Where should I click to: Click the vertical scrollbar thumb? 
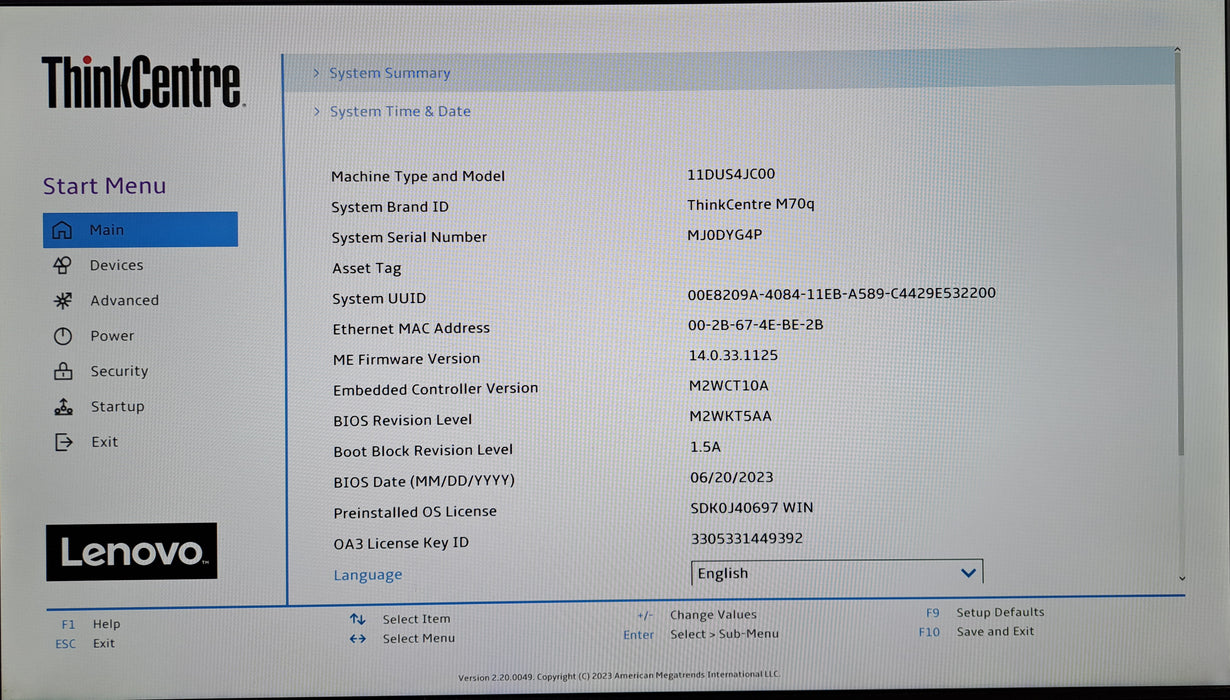click(x=1180, y=255)
